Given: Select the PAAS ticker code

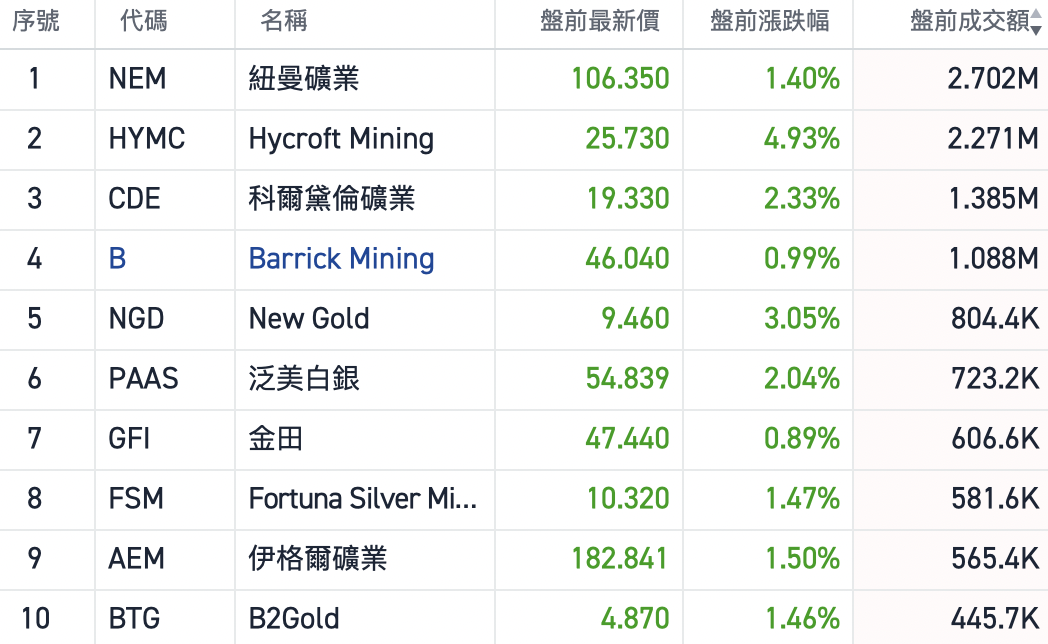Looking at the screenshot, I should click(143, 379).
